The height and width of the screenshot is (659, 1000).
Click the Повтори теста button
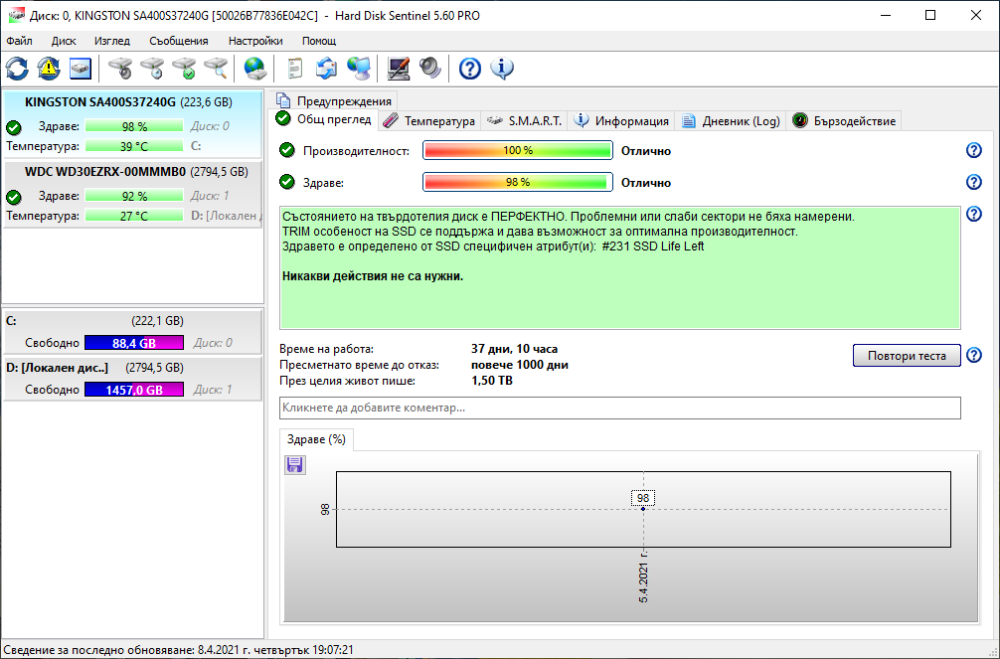tap(906, 355)
